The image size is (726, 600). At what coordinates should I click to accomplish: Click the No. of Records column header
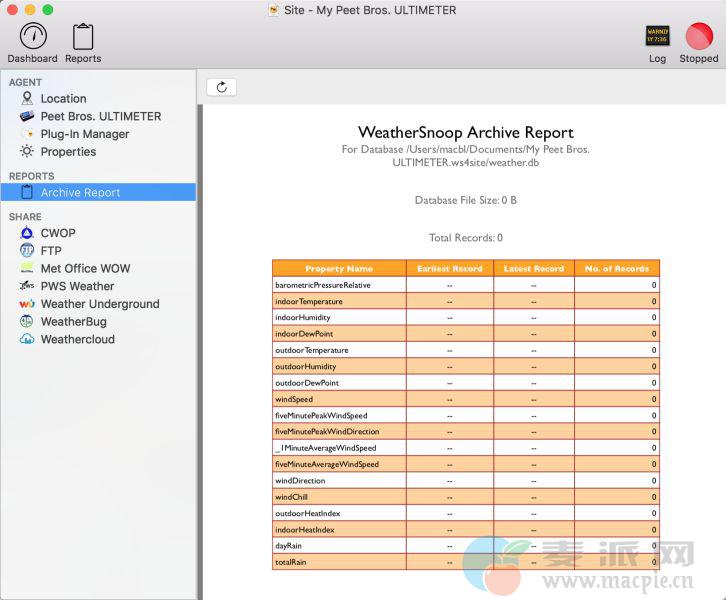[x=617, y=268]
